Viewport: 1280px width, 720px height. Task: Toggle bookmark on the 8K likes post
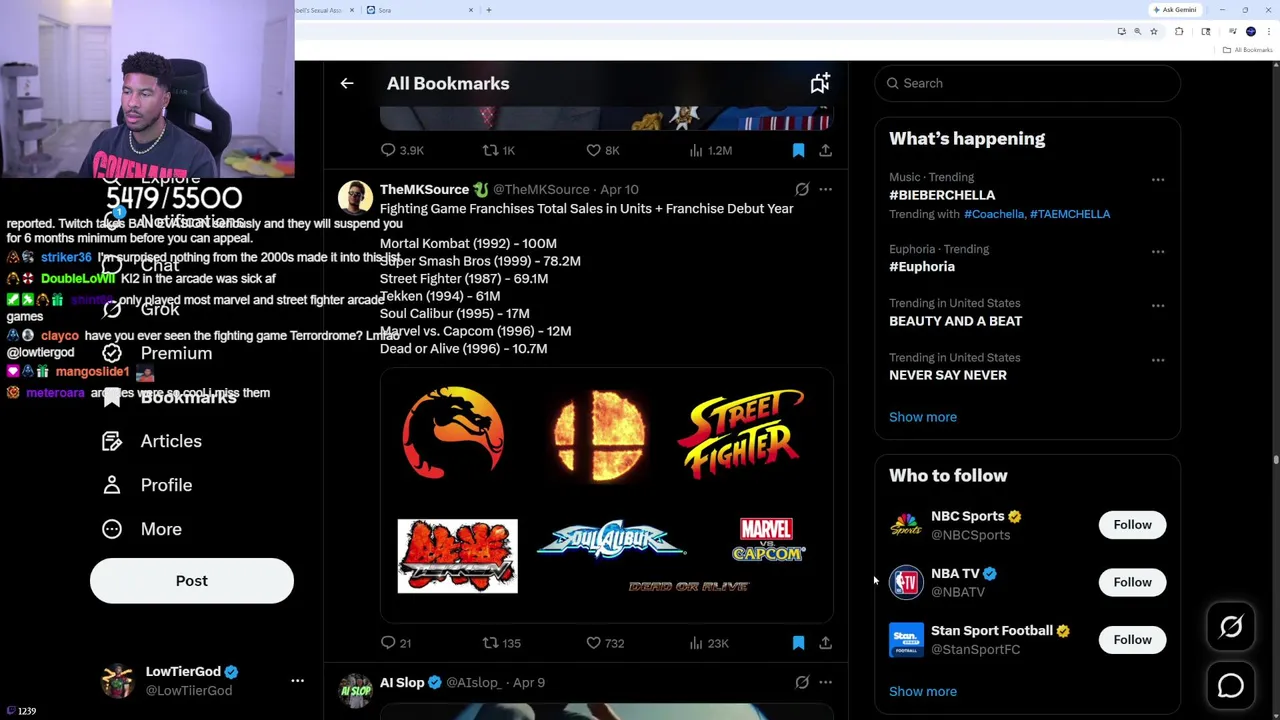(798, 150)
